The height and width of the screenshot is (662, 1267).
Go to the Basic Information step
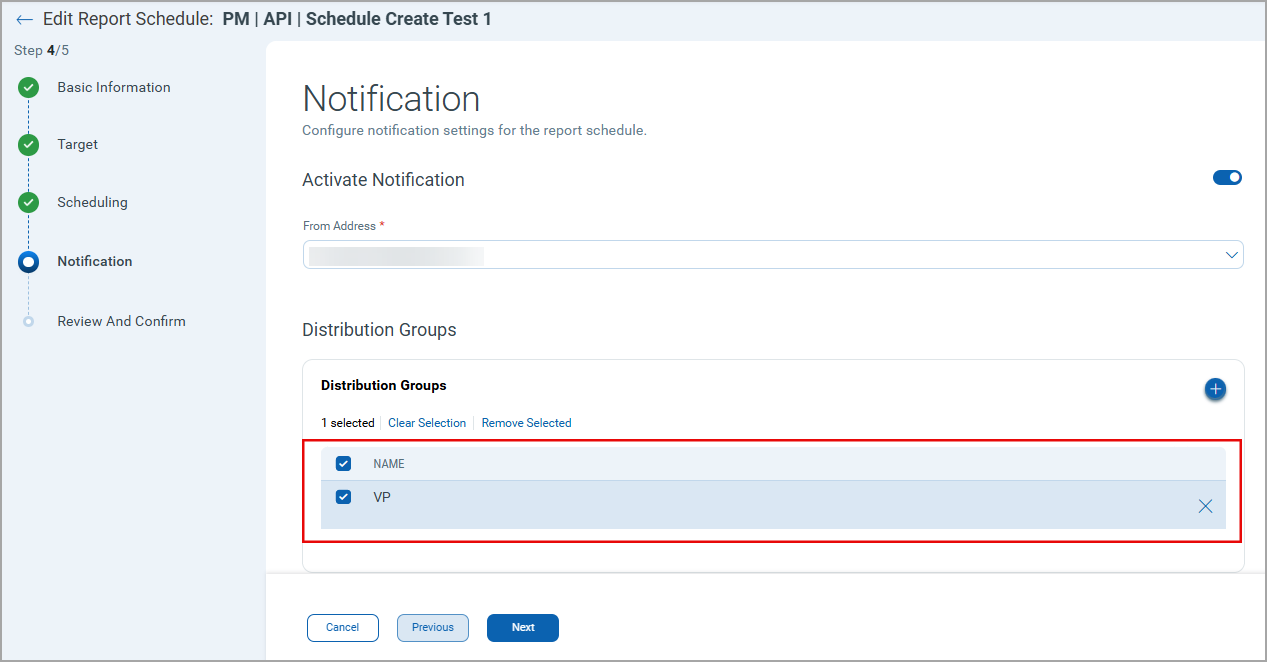coord(113,87)
